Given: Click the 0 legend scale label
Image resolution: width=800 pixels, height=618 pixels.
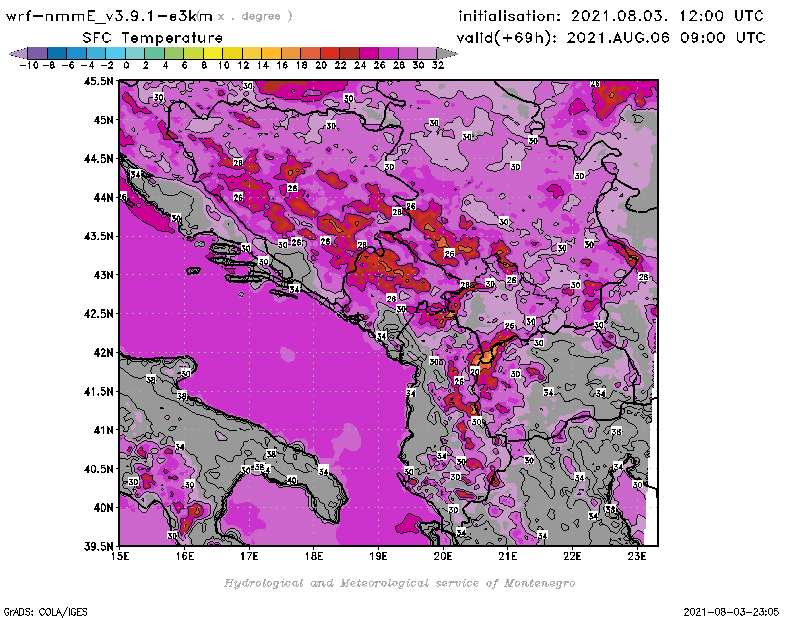Looking at the screenshot, I should click(x=126, y=65).
